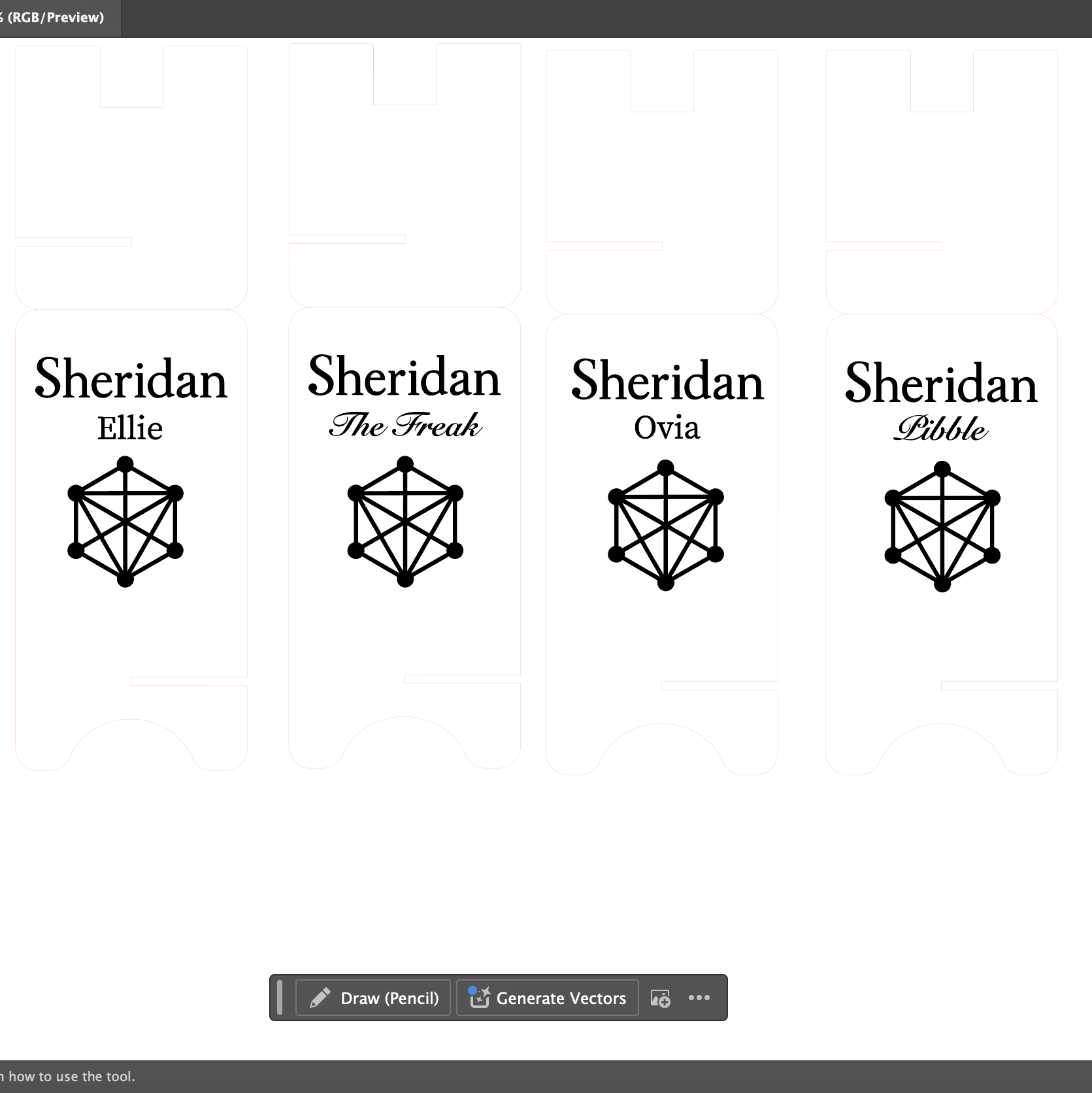
Task: Click the Generate Vectors button
Action: (547, 998)
